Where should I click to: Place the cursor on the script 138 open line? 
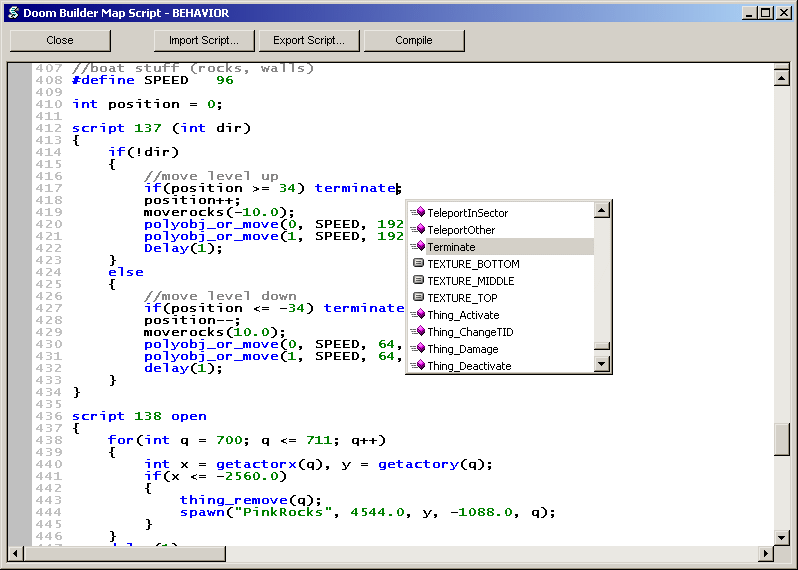pos(140,416)
